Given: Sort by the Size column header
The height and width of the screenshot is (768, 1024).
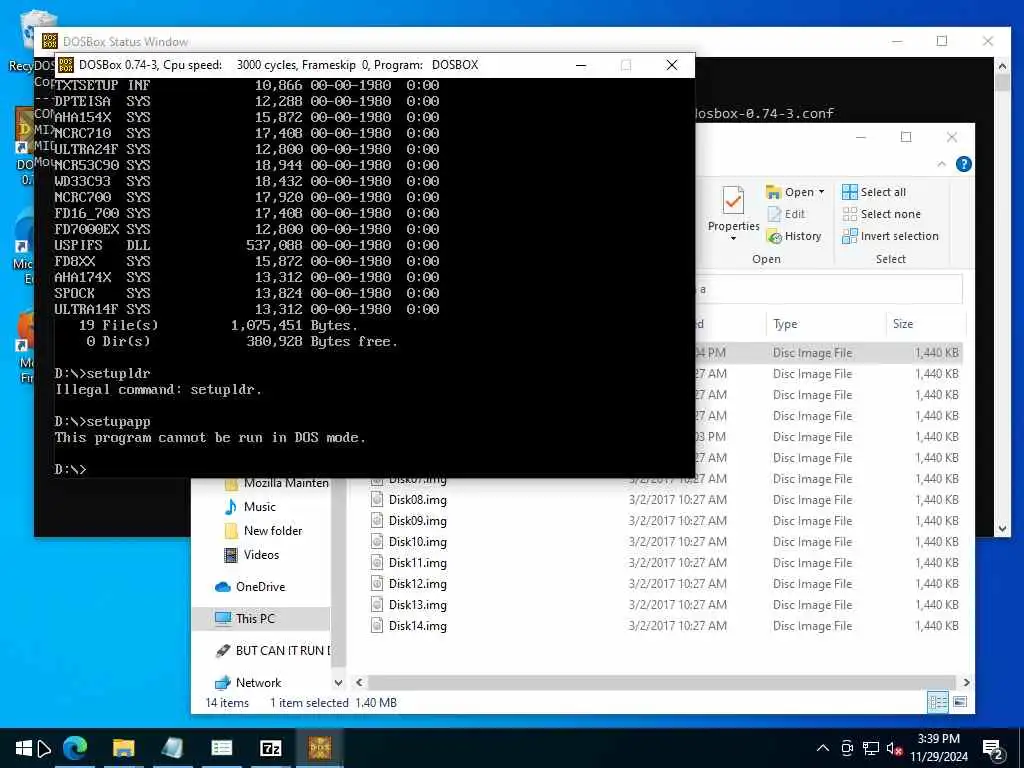Looking at the screenshot, I should pyautogui.click(x=925, y=324).
